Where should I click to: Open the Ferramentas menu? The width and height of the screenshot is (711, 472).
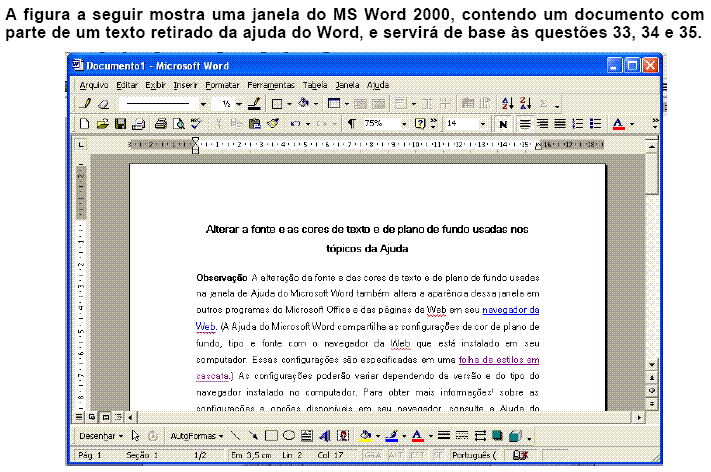pos(271,85)
